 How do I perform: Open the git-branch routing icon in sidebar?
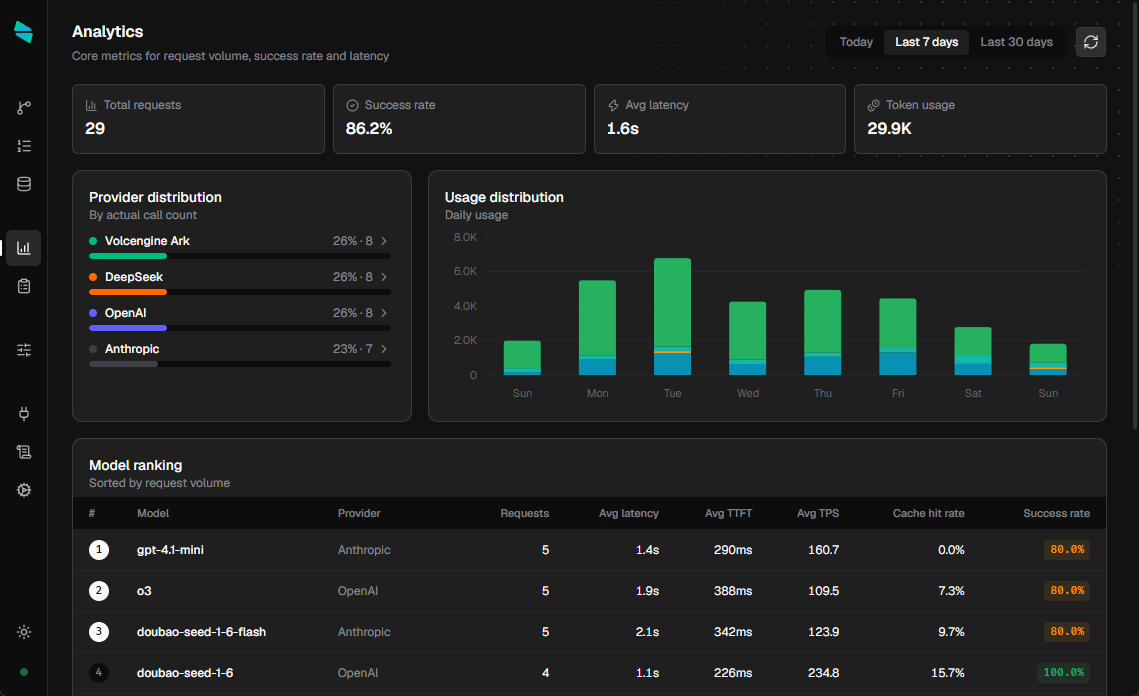[24, 108]
